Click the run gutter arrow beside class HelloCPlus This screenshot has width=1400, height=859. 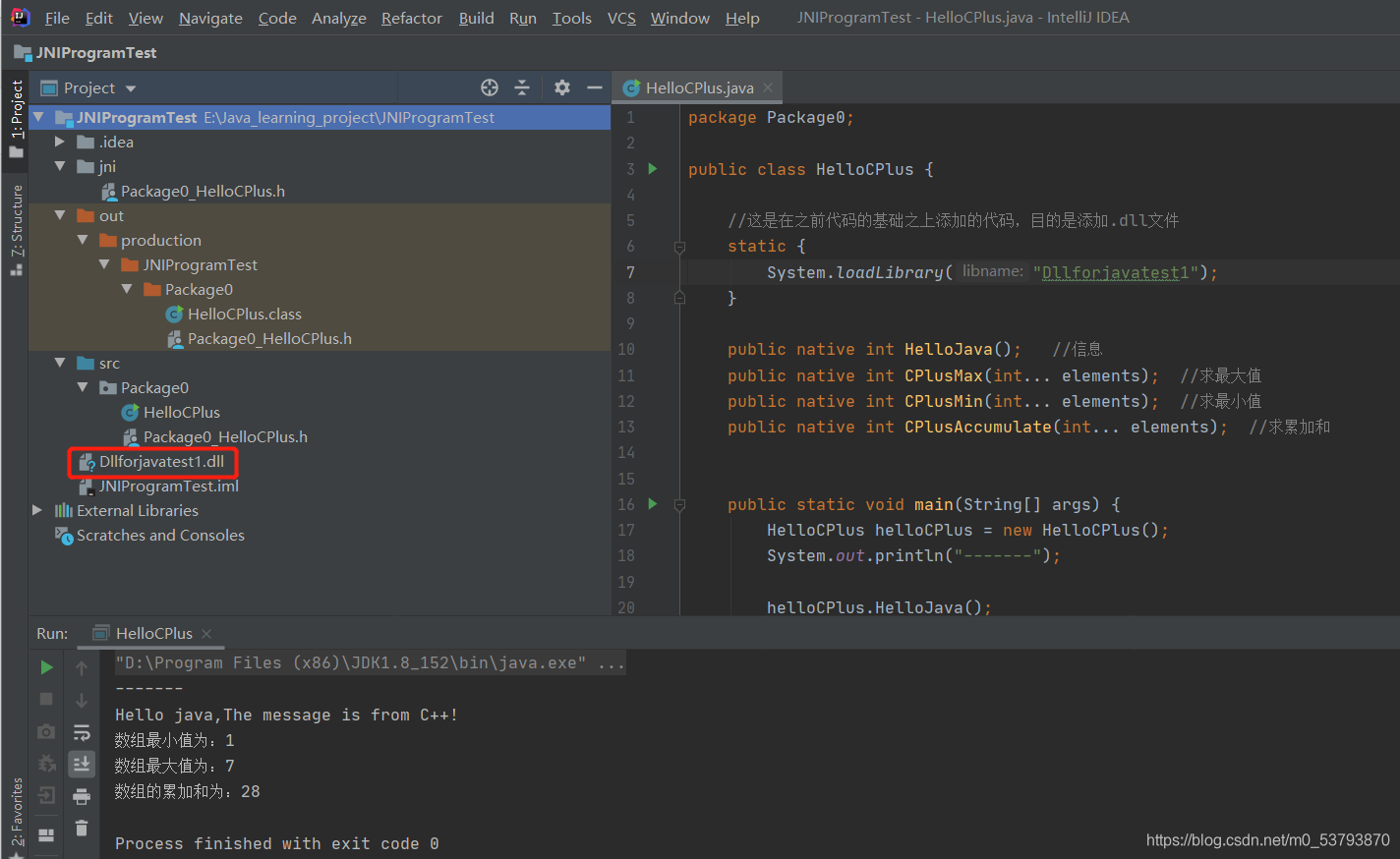pos(652,169)
